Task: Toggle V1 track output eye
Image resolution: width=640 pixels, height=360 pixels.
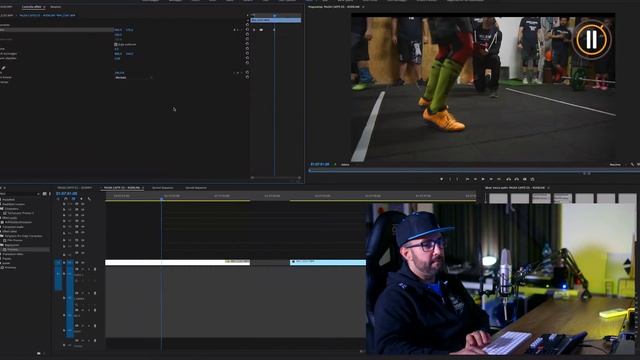Action: click(x=83, y=262)
